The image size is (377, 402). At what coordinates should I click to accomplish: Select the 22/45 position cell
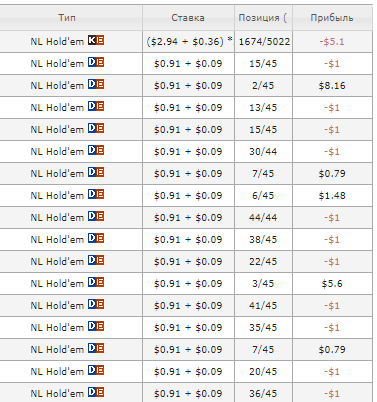pyautogui.click(x=264, y=262)
